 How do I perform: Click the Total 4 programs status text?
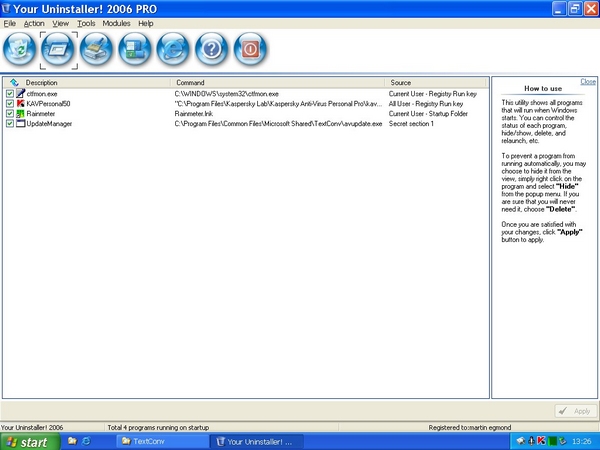[158, 427]
